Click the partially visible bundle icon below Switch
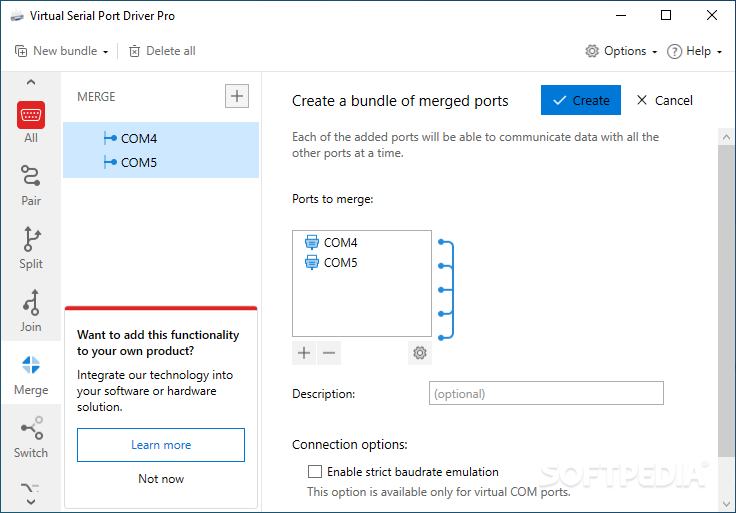Viewport: 736px width, 513px height. [x=30, y=488]
